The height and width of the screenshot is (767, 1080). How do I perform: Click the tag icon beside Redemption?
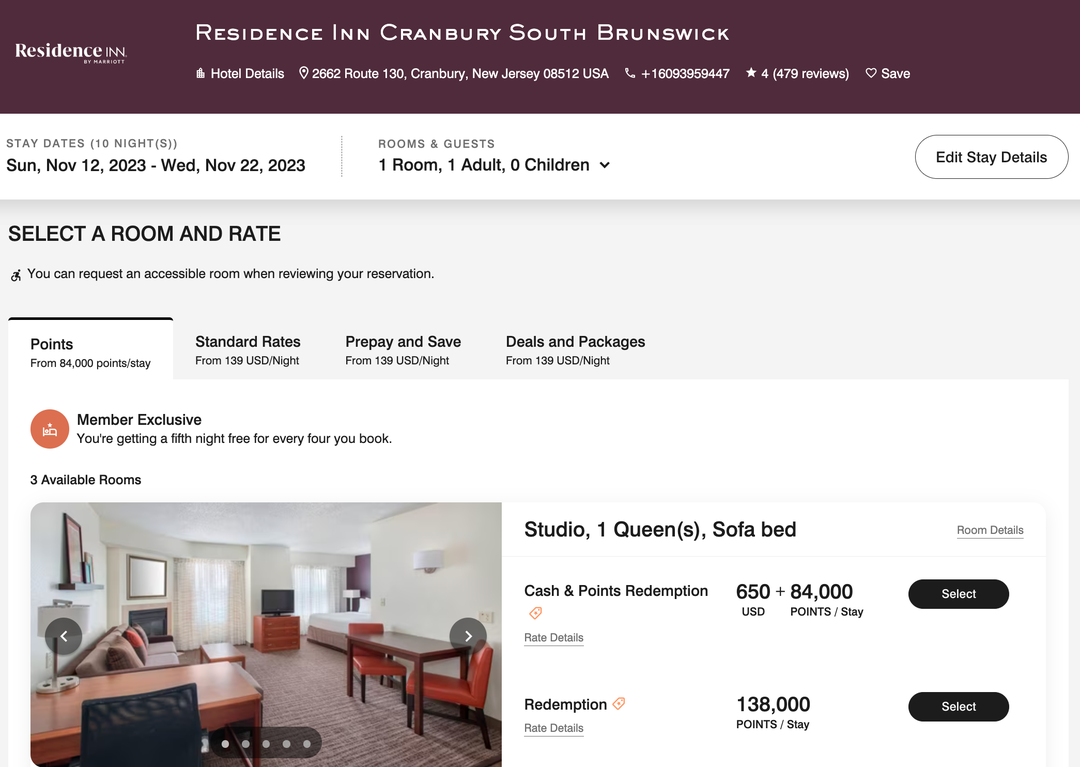coord(619,703)
